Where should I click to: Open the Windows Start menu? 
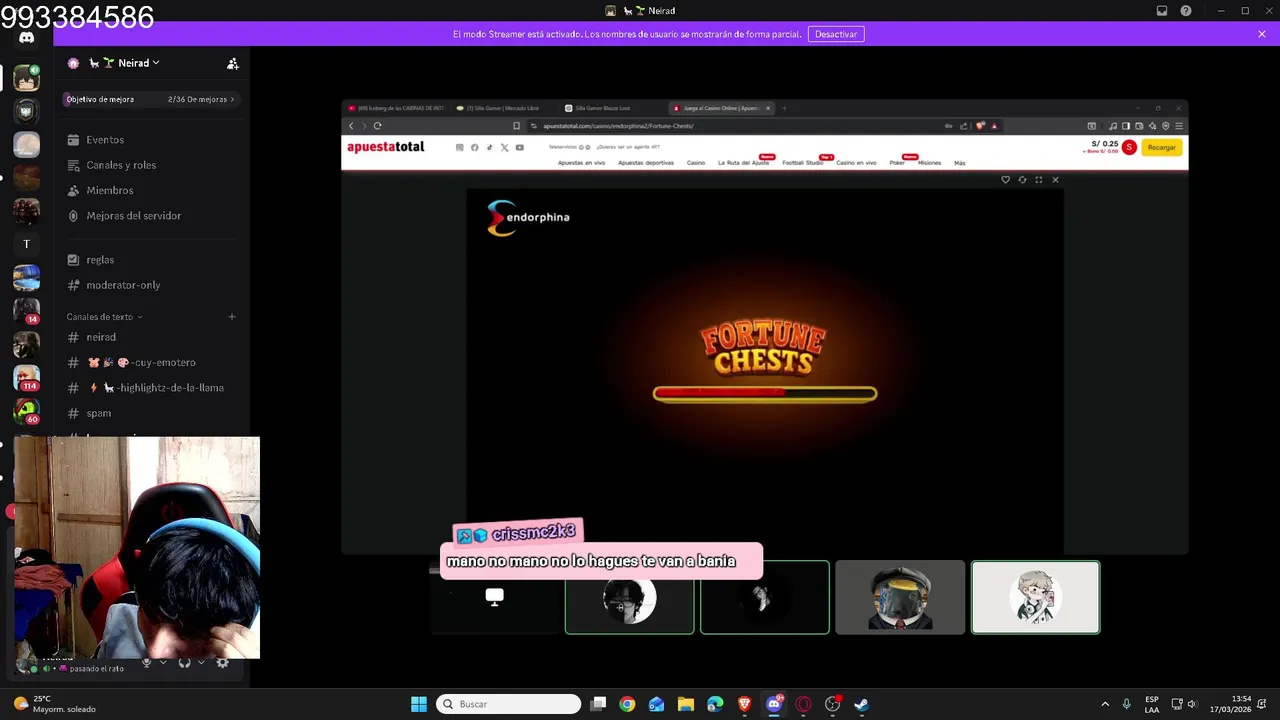tap(418, 704)
